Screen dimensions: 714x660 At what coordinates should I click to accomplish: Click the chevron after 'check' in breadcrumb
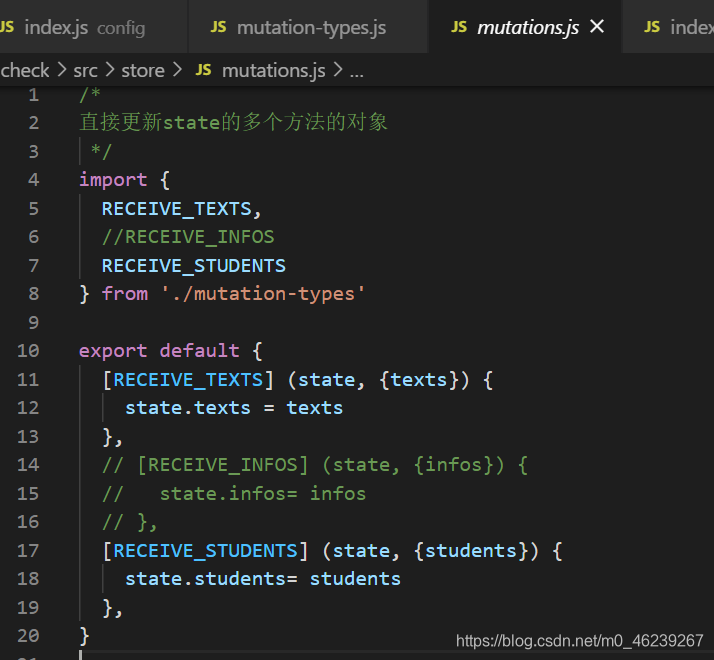click(61, 70)
